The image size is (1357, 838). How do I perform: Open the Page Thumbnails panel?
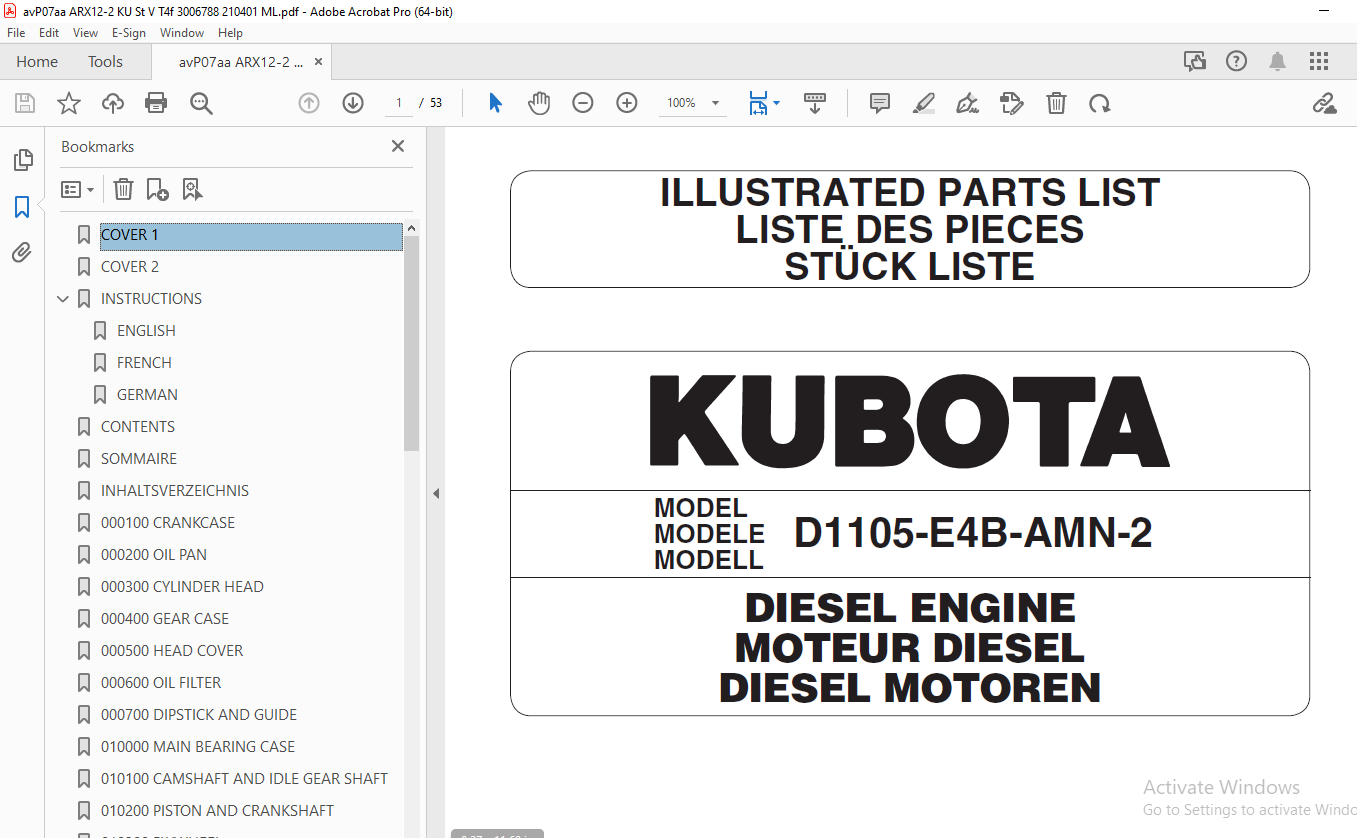[22, 160]
